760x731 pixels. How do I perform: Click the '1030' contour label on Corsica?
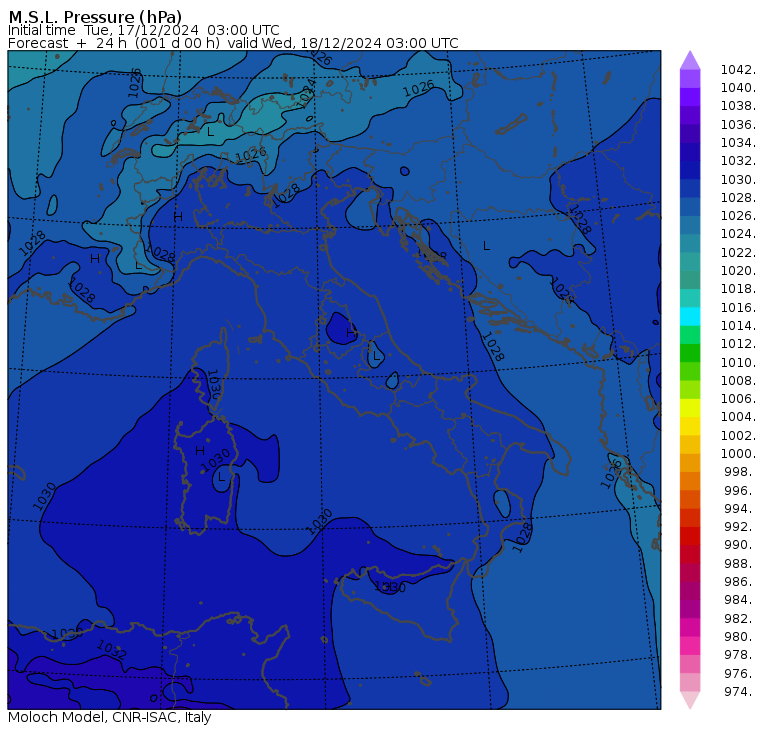click(x=214, y=384)
